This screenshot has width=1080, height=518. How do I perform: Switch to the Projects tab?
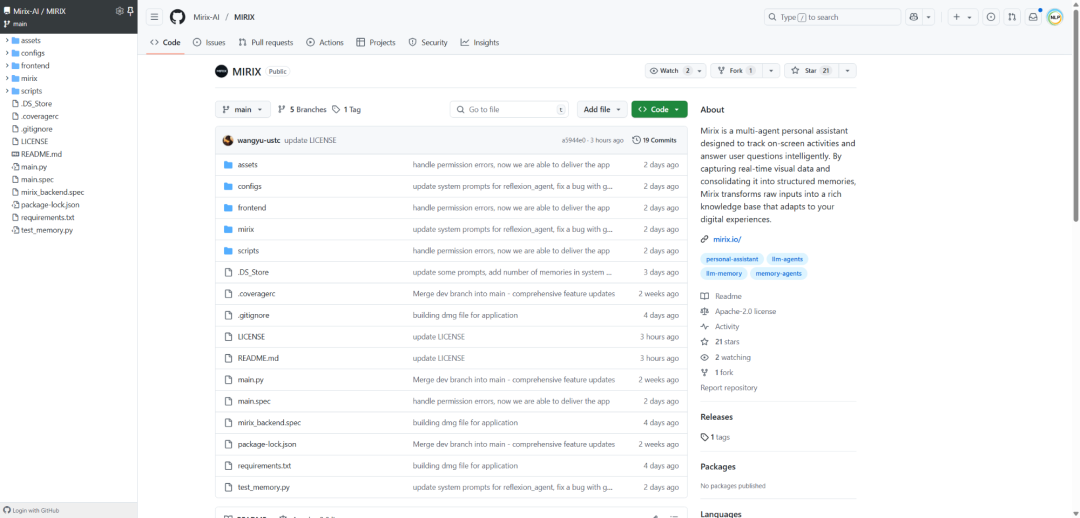coord(376,42)
